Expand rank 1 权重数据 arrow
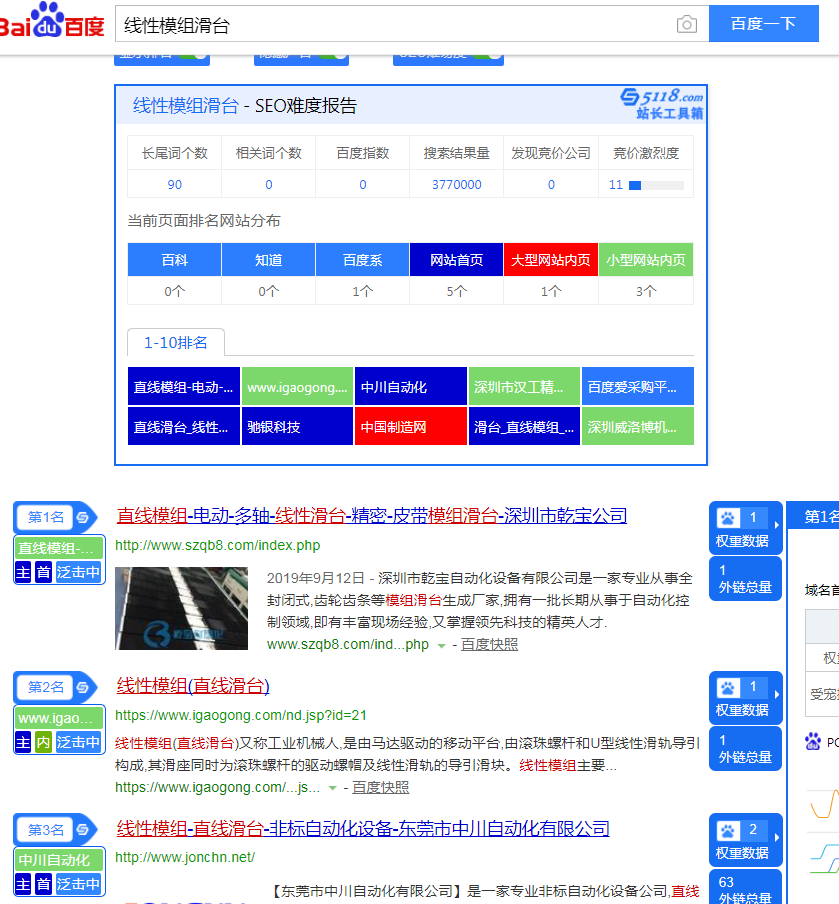The image size is (839, 904). click(x=777, y=525)
